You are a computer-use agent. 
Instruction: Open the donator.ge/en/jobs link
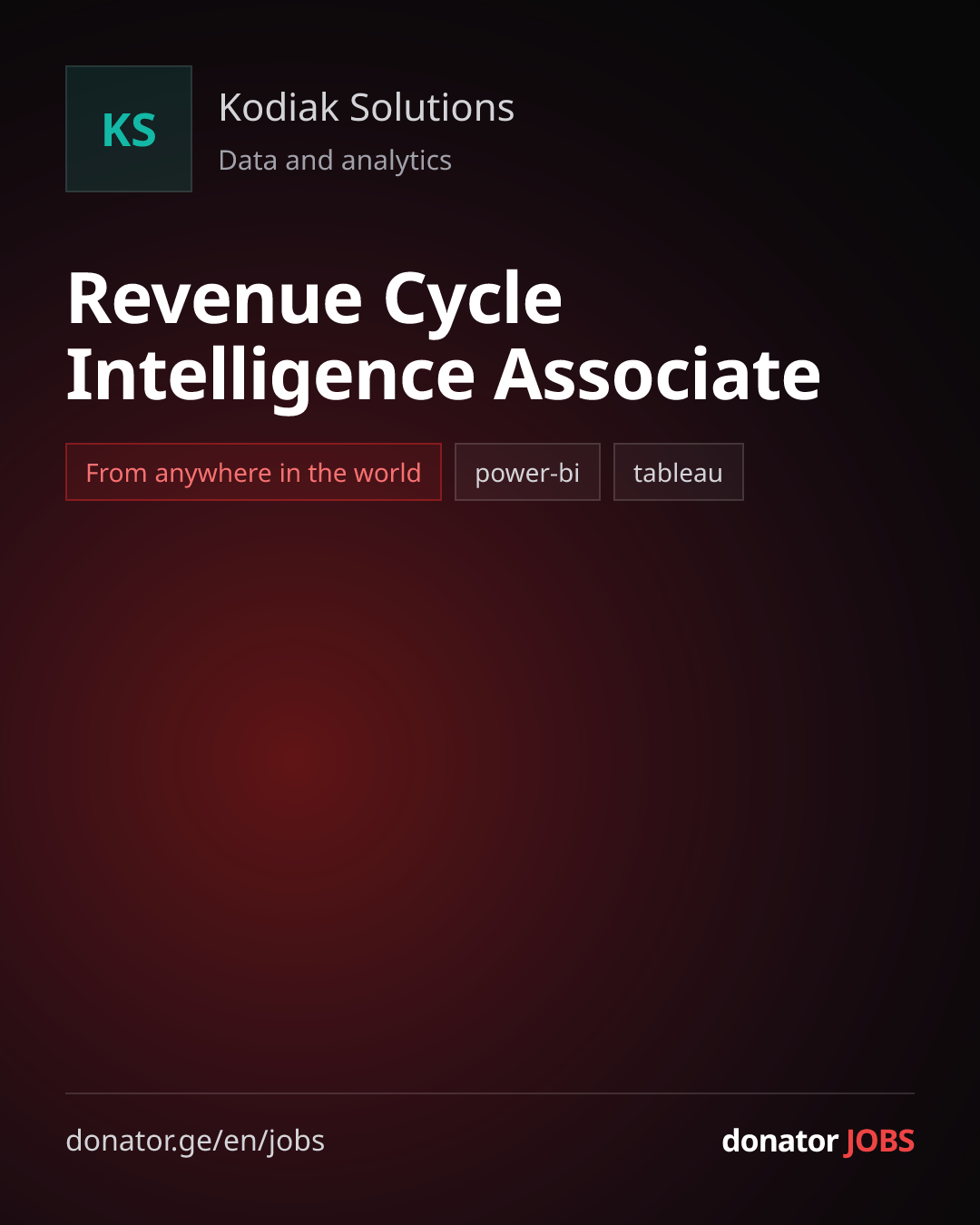click(x=195, y=1141)
